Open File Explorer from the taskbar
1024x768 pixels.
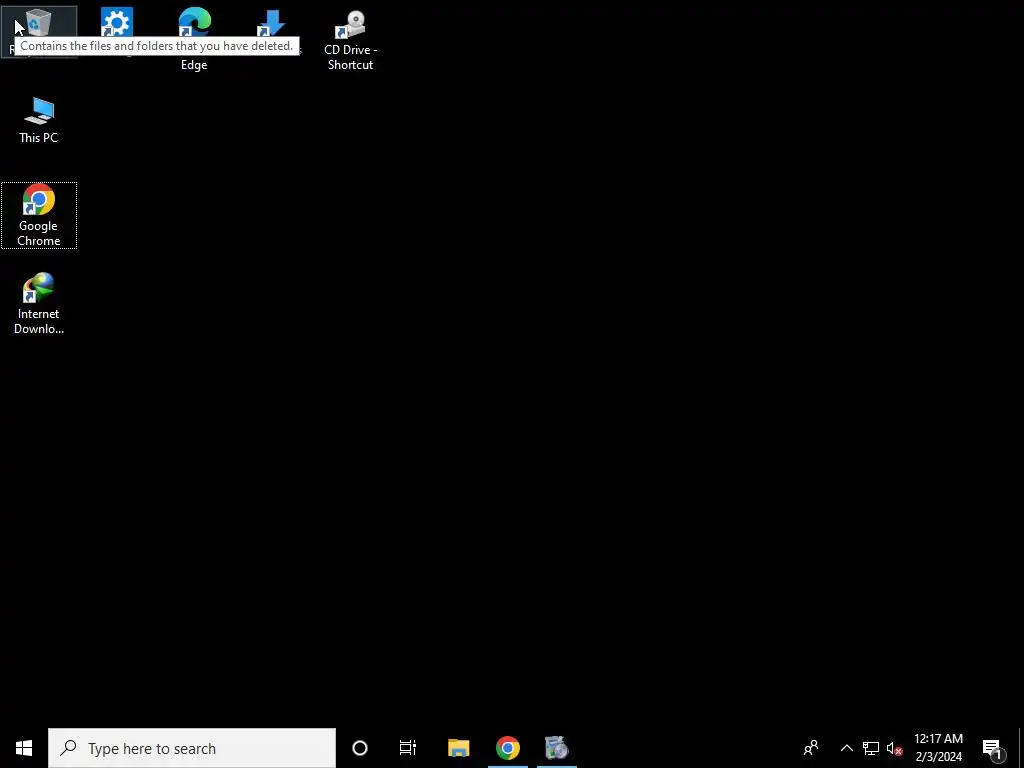coord(458,748)
